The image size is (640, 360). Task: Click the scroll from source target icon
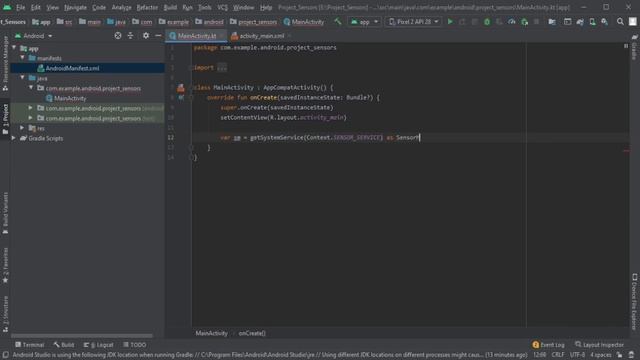point(118,36)
